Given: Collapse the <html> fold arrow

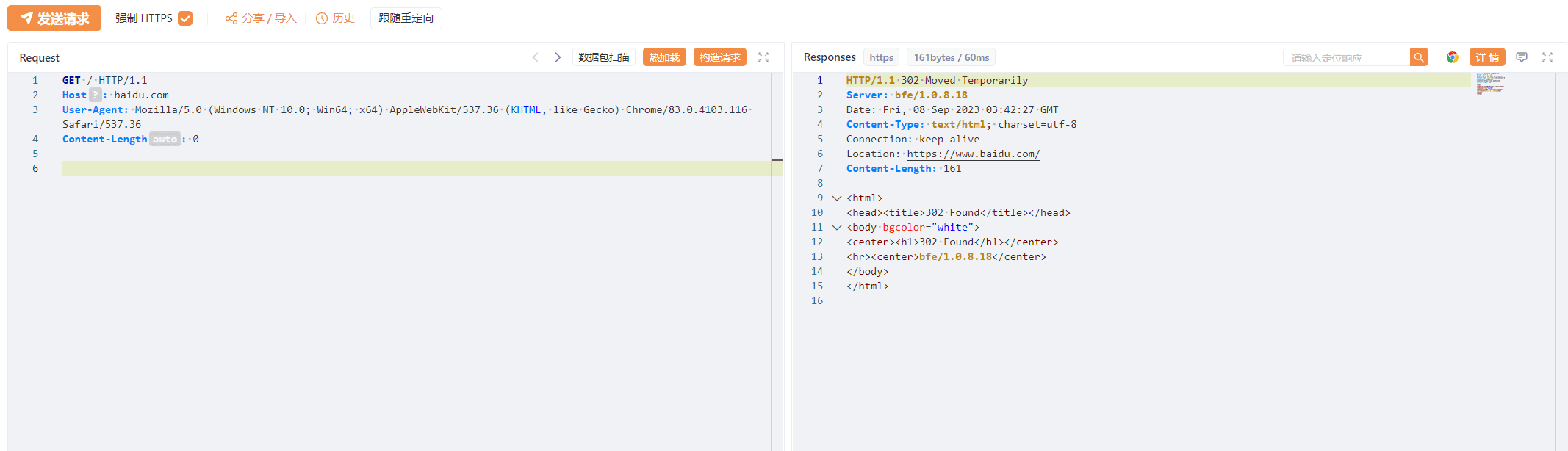Looking at the screenshot, I should pyautogui.click(x=836, y=198).
